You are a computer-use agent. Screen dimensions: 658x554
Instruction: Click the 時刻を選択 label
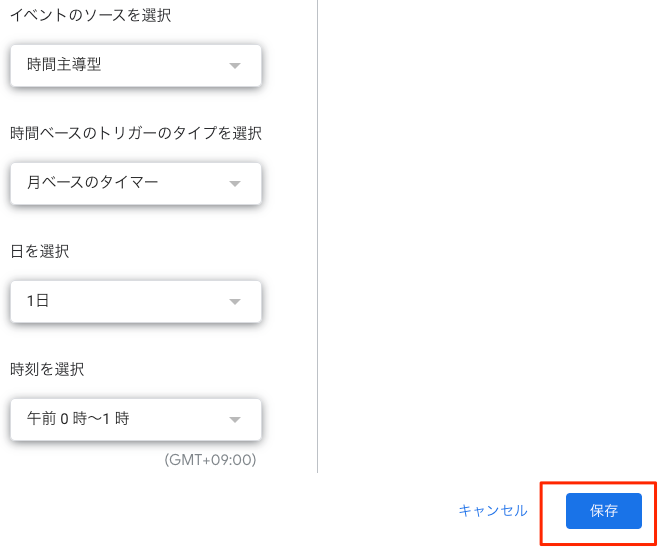pos(47,370)
